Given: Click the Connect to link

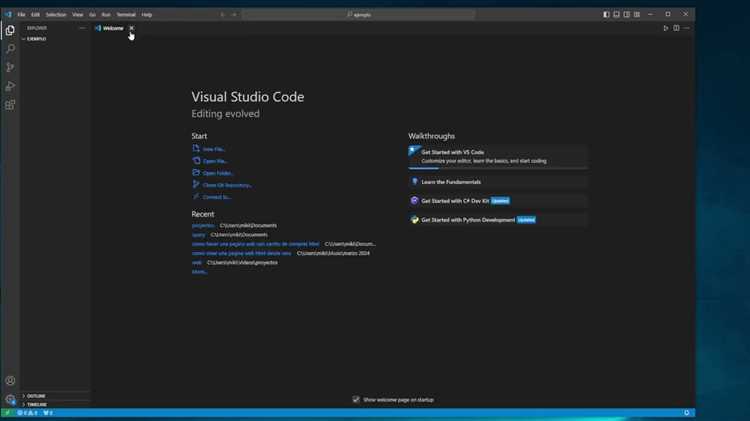Looking at the screenshot, I should coord(217,197).
